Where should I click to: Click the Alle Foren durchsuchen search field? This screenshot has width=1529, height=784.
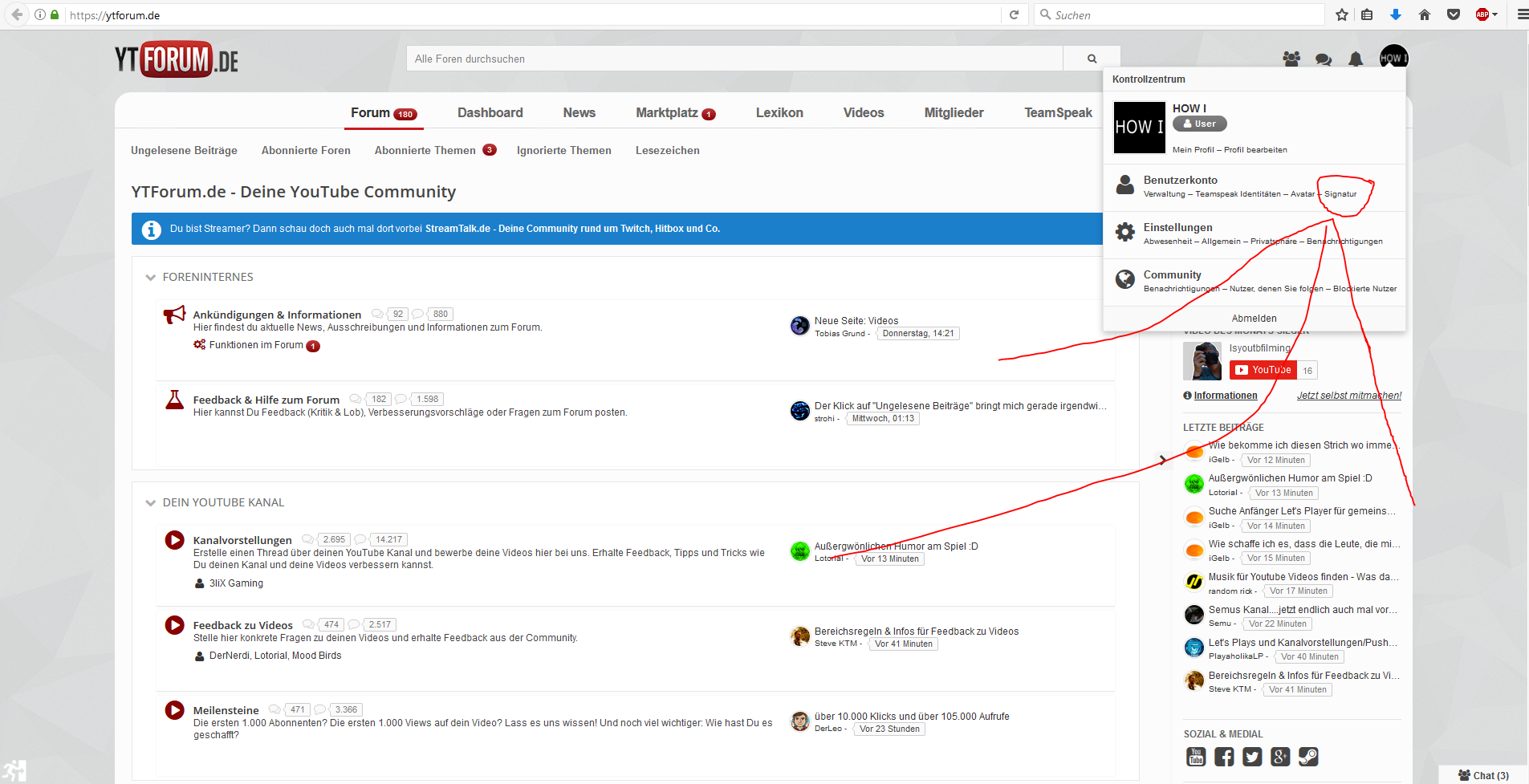pyautogui.click(x=734, y=59)
